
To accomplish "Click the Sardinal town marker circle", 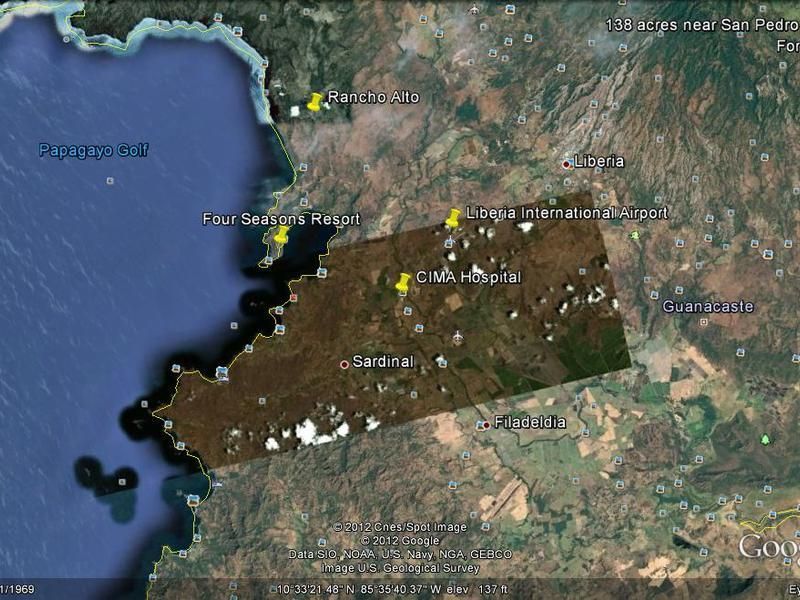I will pos(345,364).
